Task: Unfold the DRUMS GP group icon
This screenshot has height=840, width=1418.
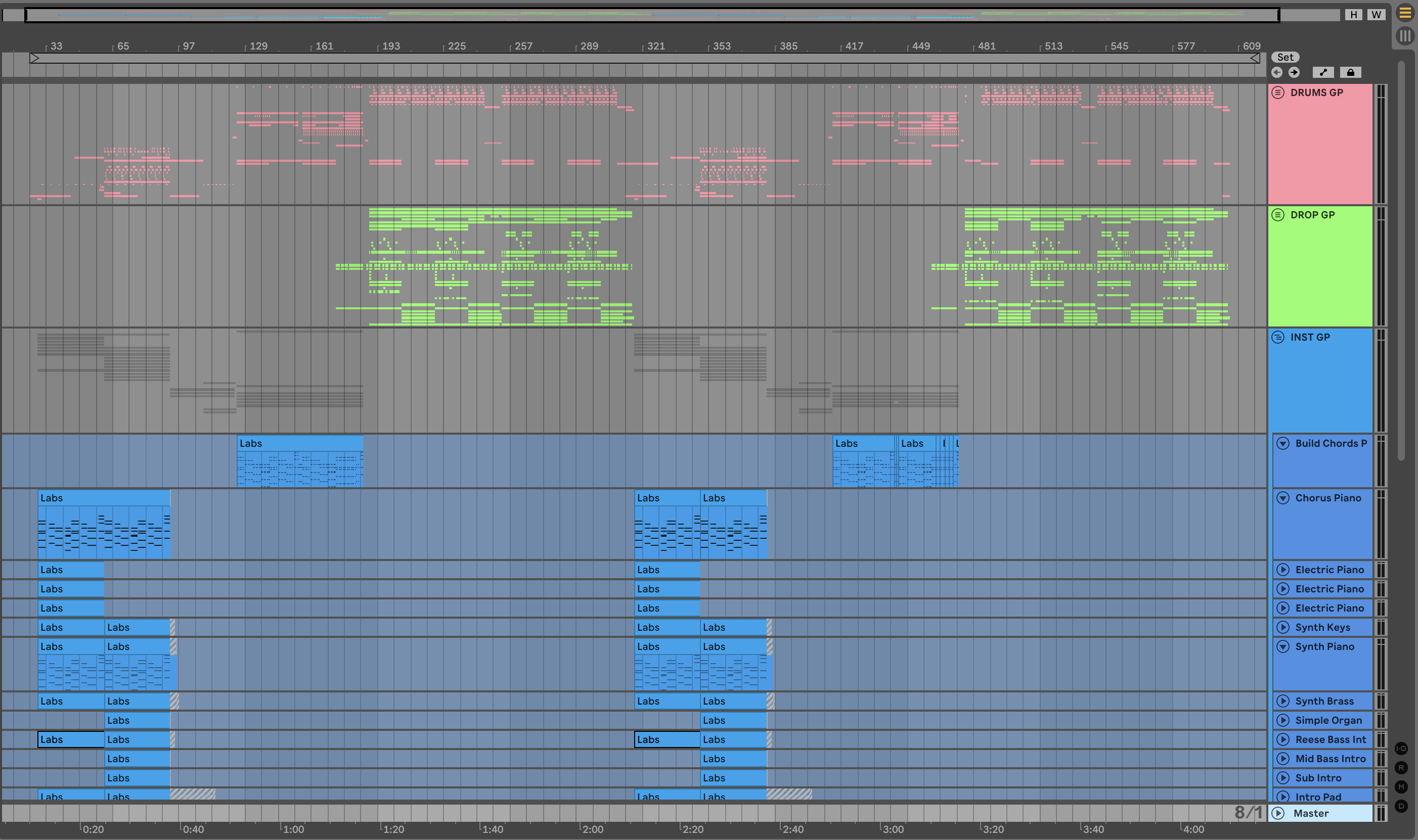Action: (1278, 93)
